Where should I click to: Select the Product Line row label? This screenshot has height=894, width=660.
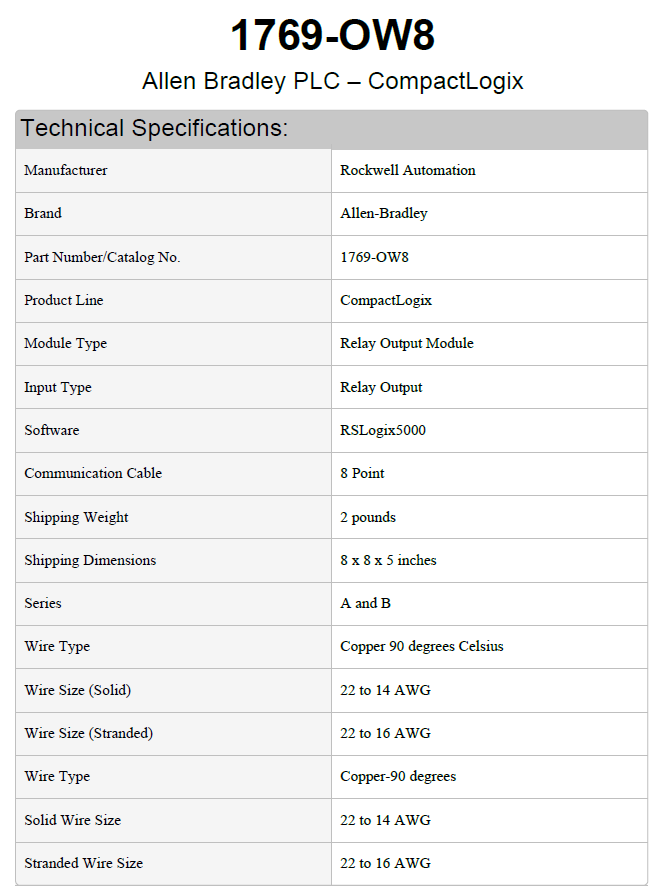(x=64, y=301)
